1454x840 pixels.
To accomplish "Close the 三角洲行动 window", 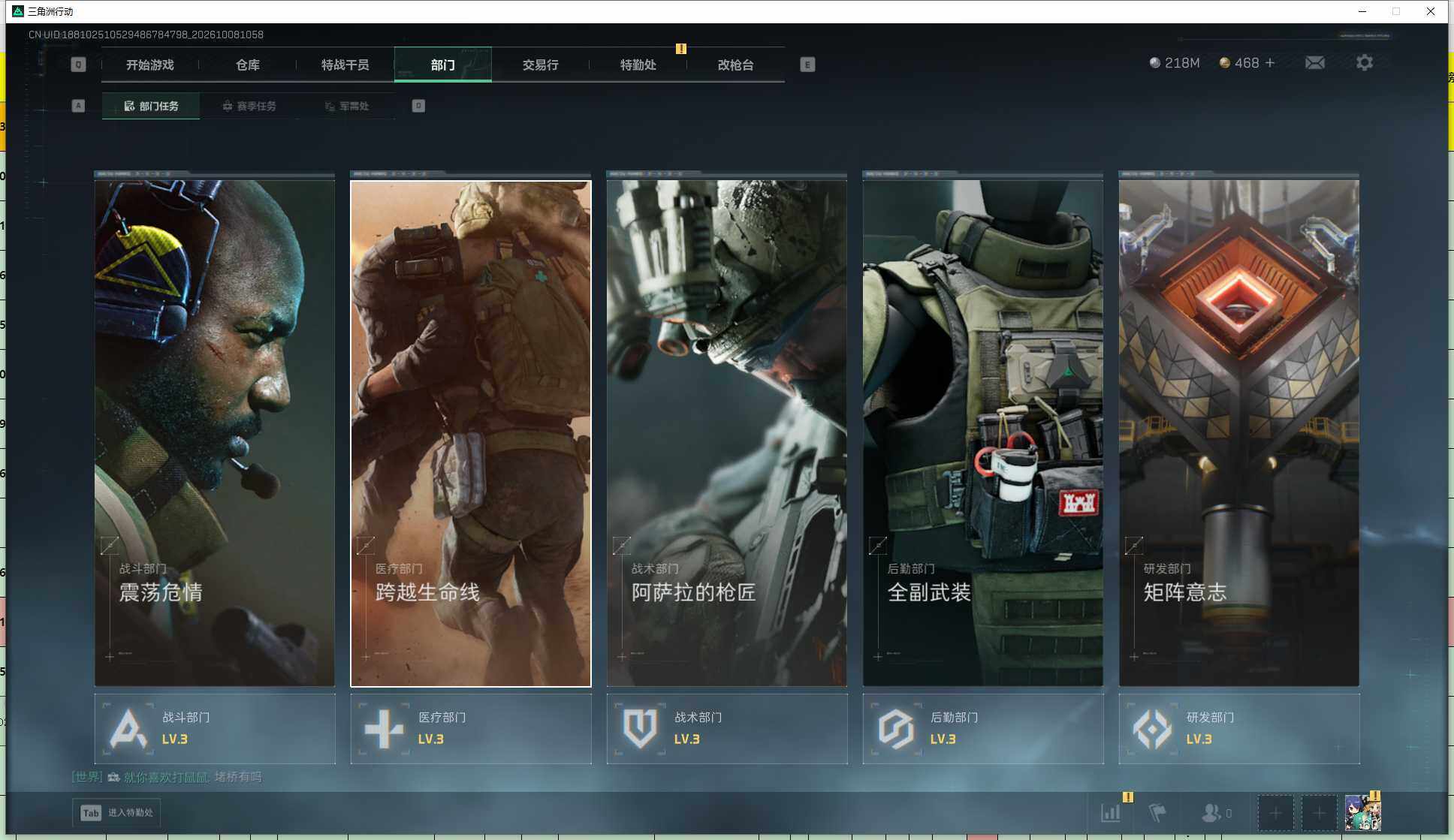I will click(1431, 11).
